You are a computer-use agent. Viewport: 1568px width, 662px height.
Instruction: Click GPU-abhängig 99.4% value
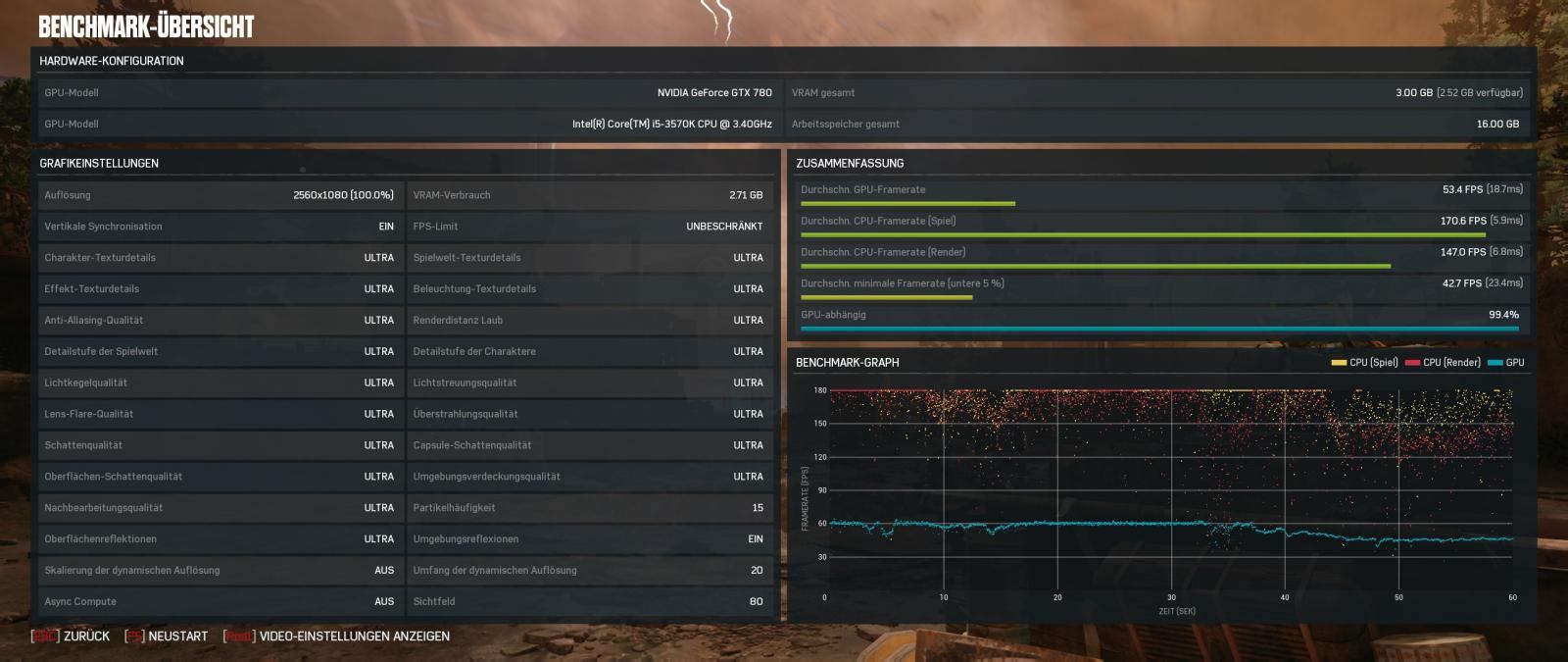coord(1503,315)
